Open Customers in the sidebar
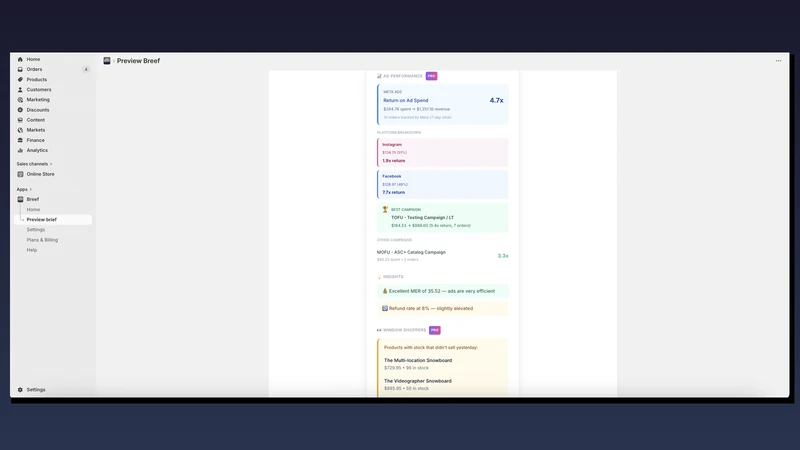This screenshot has height=450, width=800. [x=39, y=90]
